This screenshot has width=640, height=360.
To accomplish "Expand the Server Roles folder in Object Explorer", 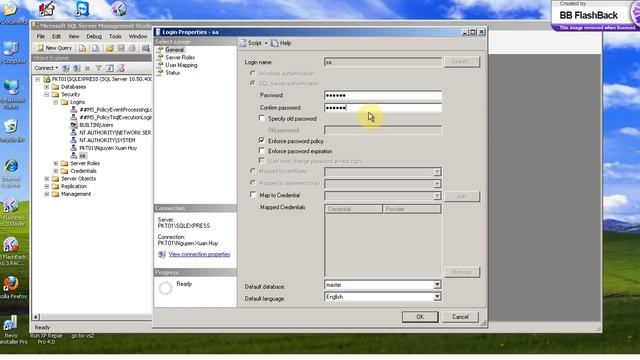I will (56, 163).
